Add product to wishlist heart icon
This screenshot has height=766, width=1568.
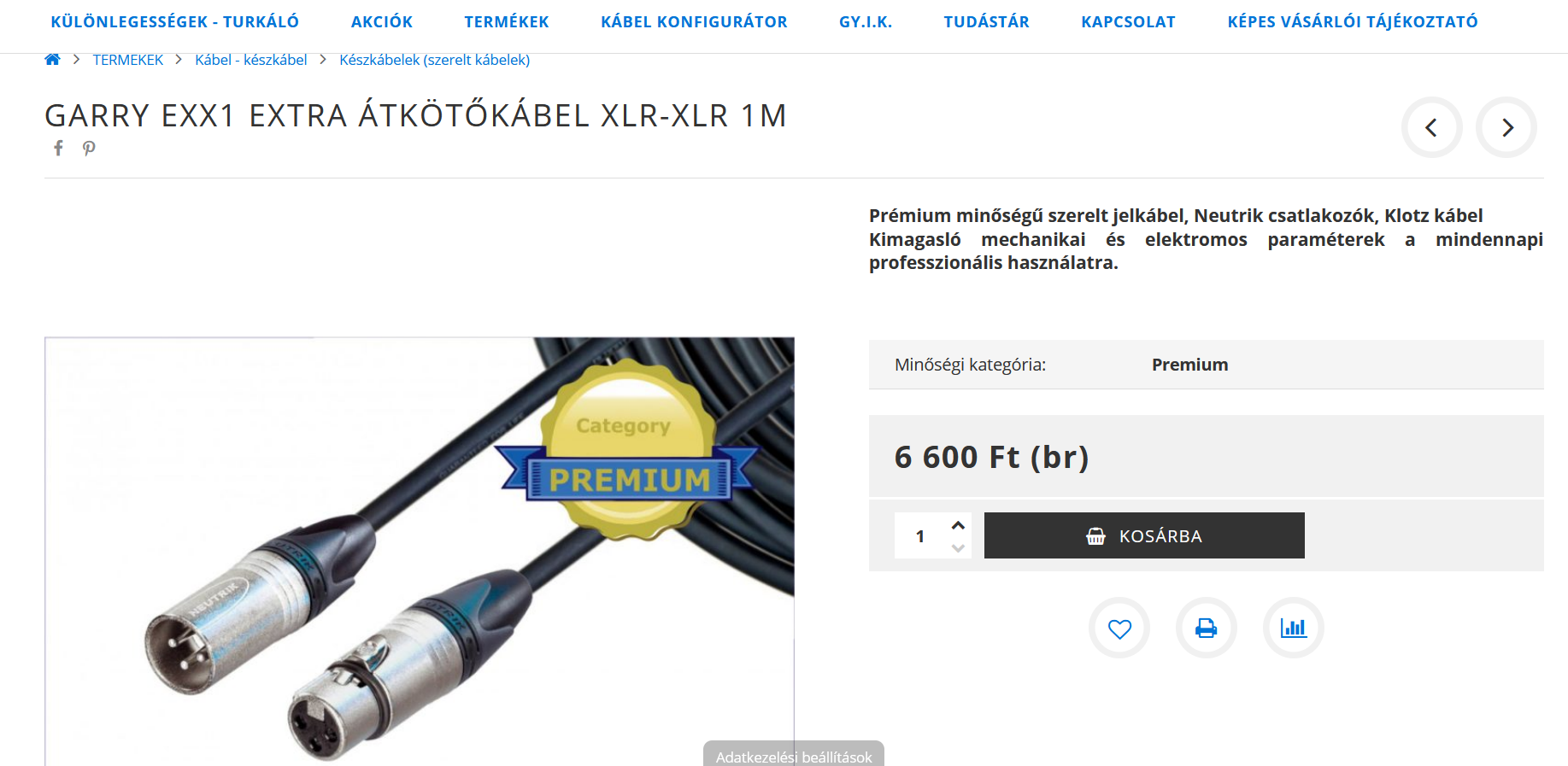tap(1119, 628)
